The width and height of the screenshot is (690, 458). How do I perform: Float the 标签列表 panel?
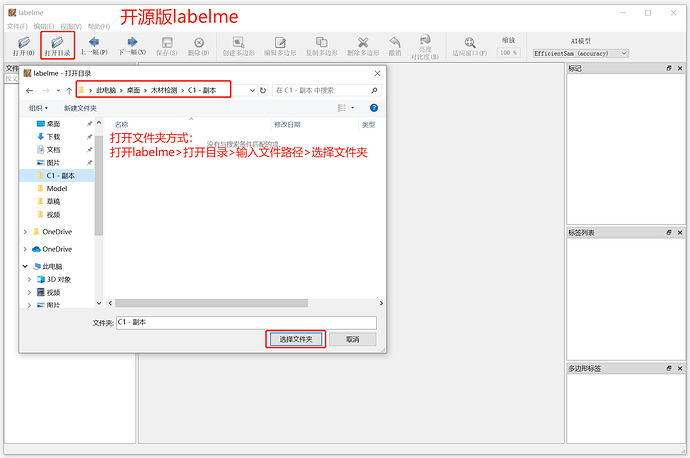point(669,232)
